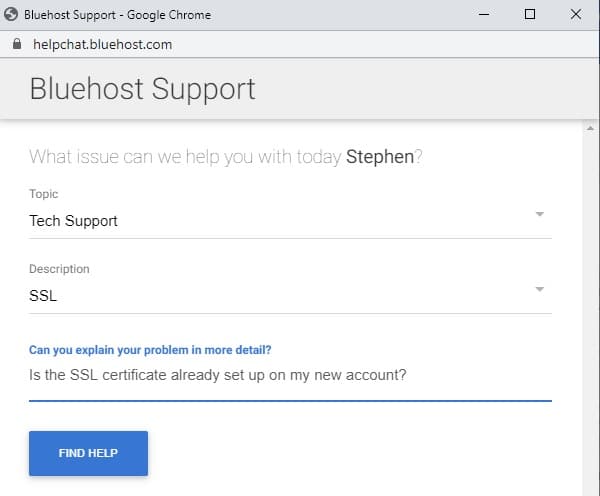Click the name Stephen in the greeting
The height and width of the screenshot is (496, 600).
pyautogui.click(x=380, y=157)
